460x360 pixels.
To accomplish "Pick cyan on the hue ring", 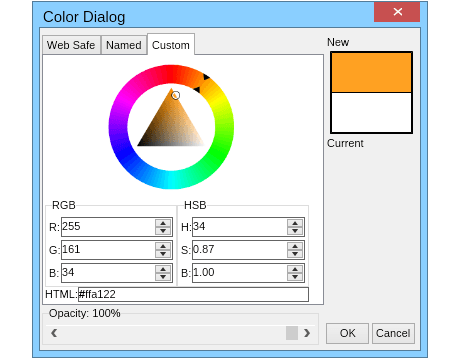I will click(x=171, y=180).
